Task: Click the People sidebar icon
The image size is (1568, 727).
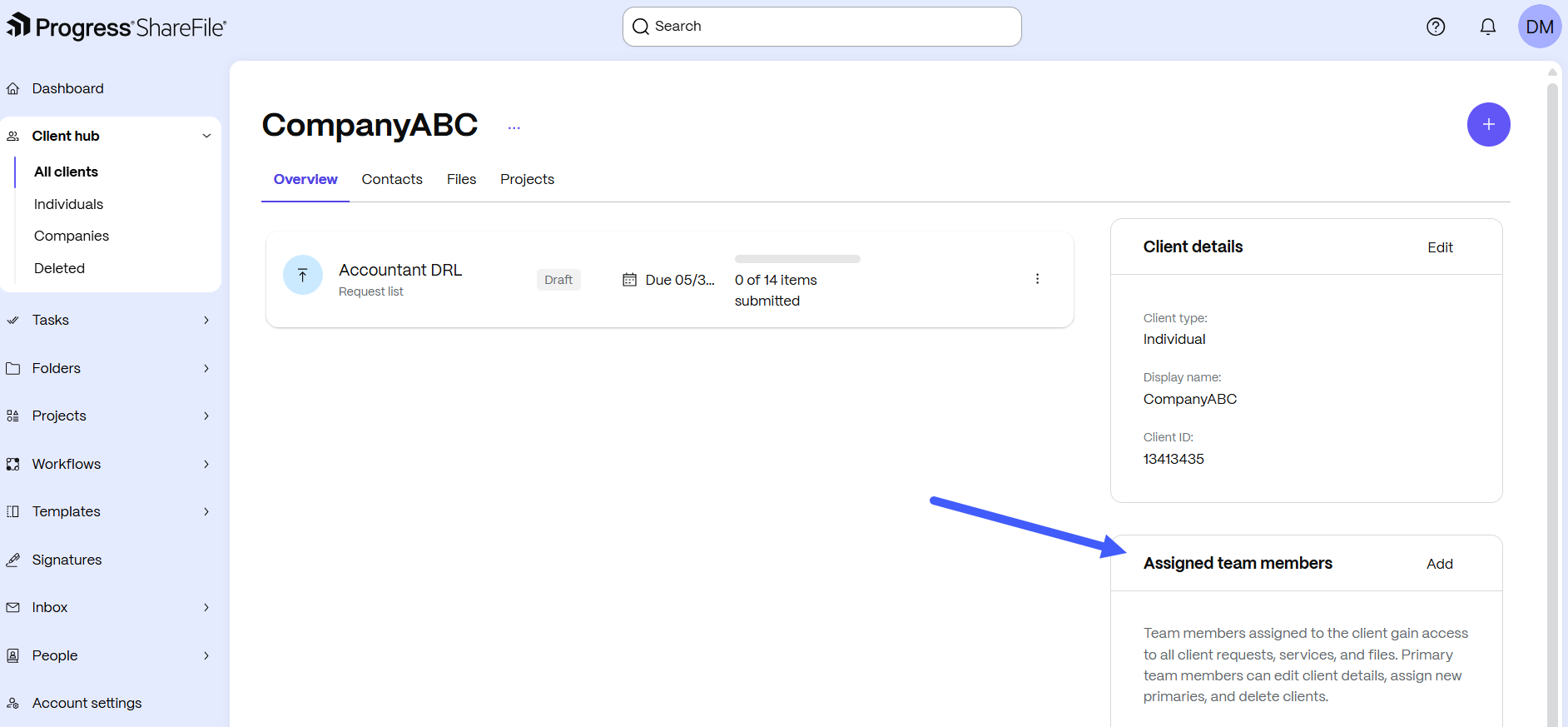Action: (13, 655)
